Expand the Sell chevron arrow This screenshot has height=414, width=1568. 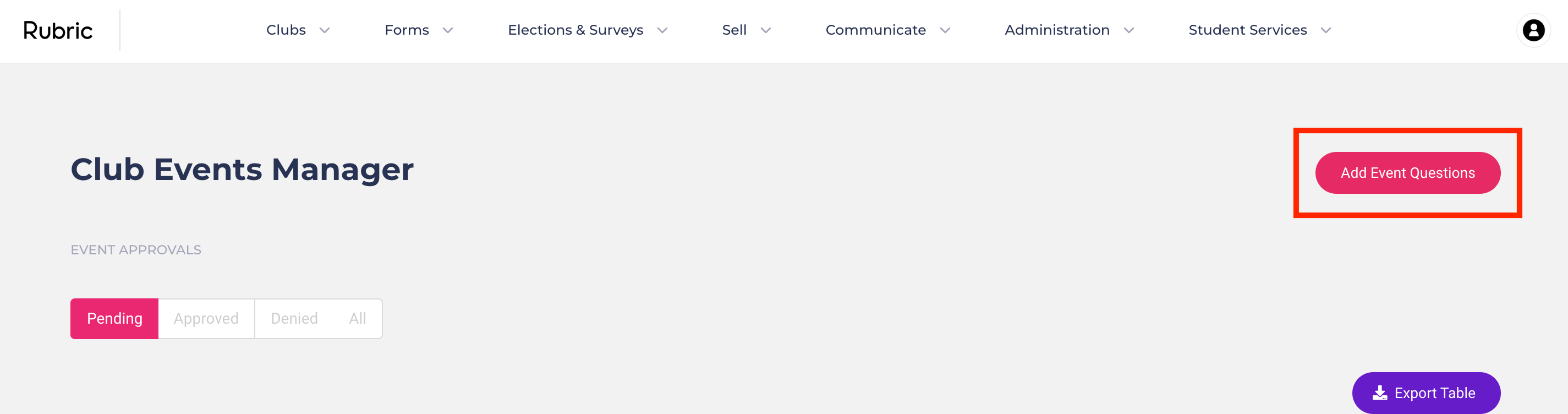pyautogui.click(x=766, y=30)
